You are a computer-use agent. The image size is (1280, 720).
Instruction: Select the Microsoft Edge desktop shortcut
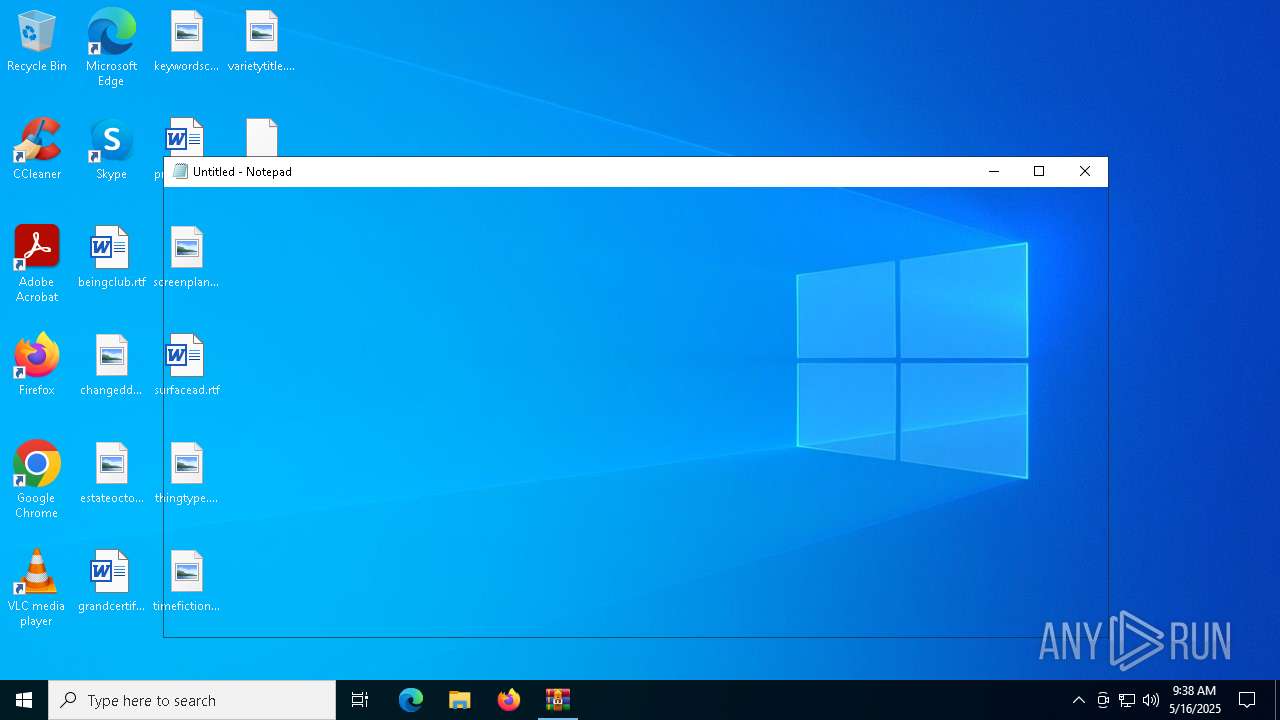click(x=111, y=48)
